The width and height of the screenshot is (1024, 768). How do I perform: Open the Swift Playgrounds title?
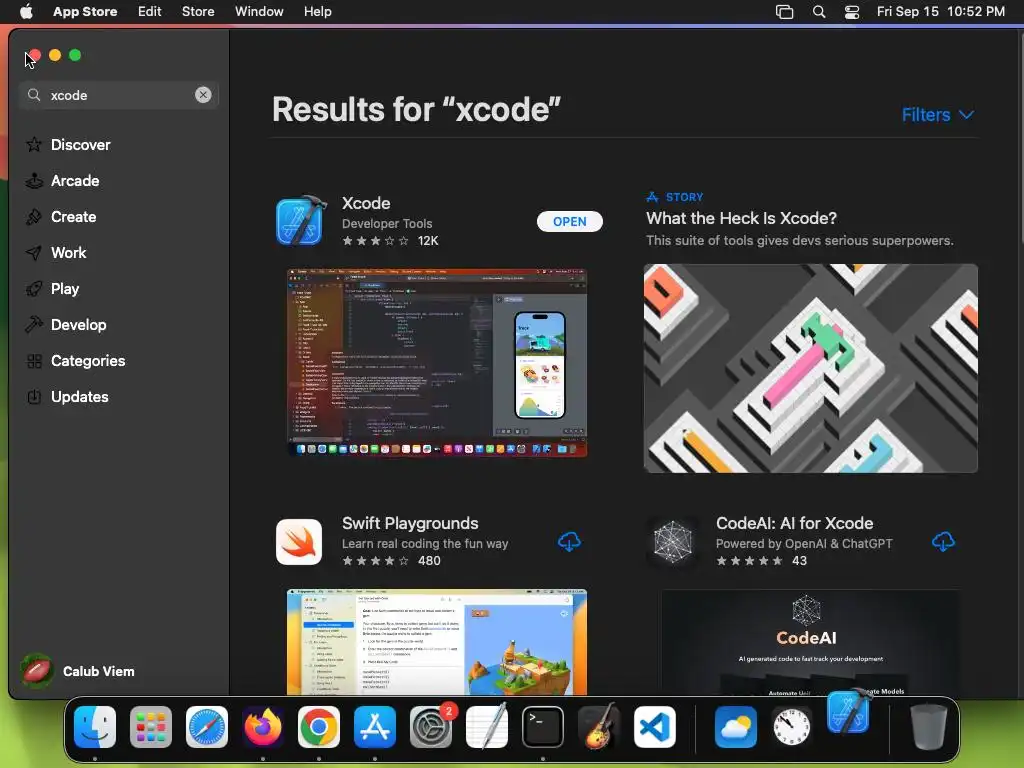tap(410, 523)
